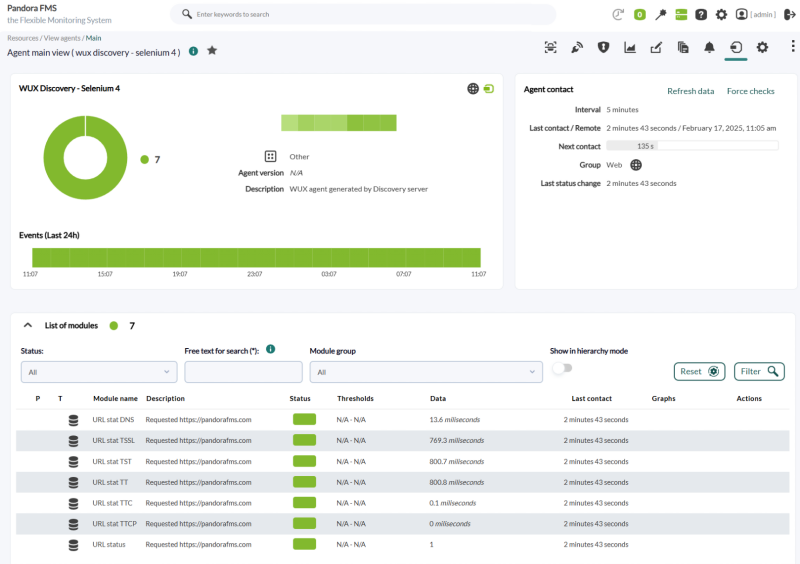Image resolution: width=800 pixels, height=564 pixels.
Task: Click the green donut chart of module status
Action: pyautogui.click(x=85, y=158)
